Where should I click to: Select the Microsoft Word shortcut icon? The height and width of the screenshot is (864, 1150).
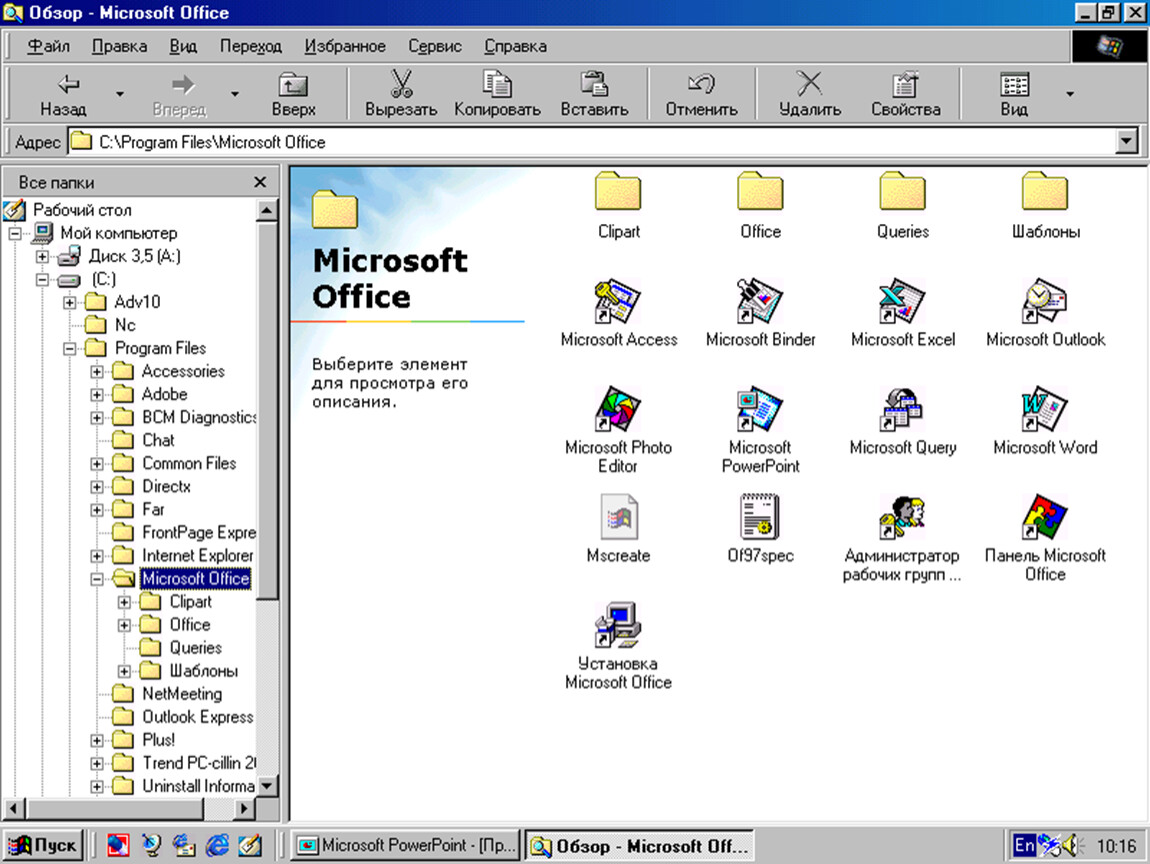1045,409
